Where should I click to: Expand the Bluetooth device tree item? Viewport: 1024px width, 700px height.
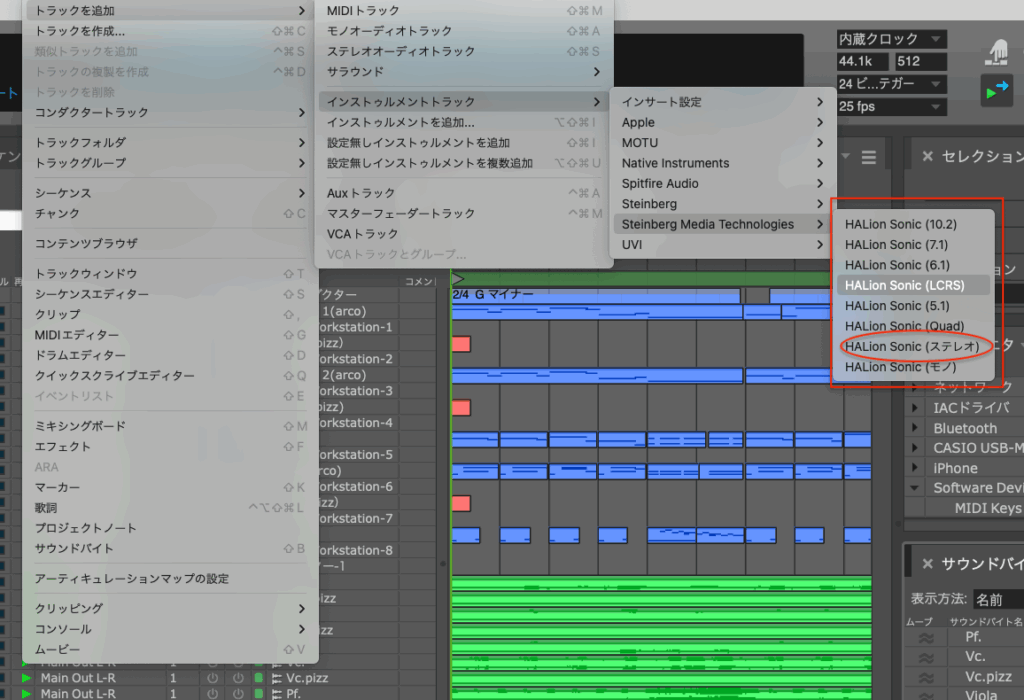[x=916, y=428]
